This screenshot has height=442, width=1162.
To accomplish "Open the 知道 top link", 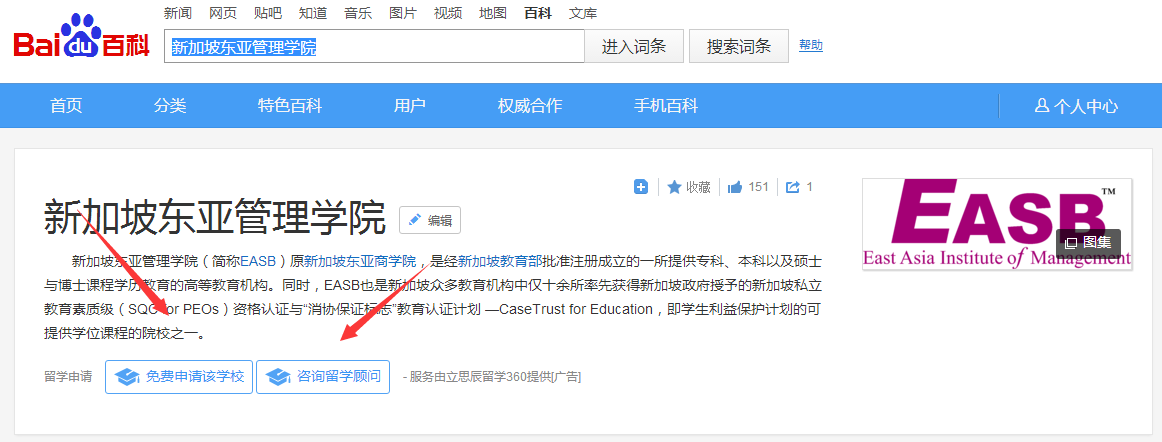I will coord(313,13).
